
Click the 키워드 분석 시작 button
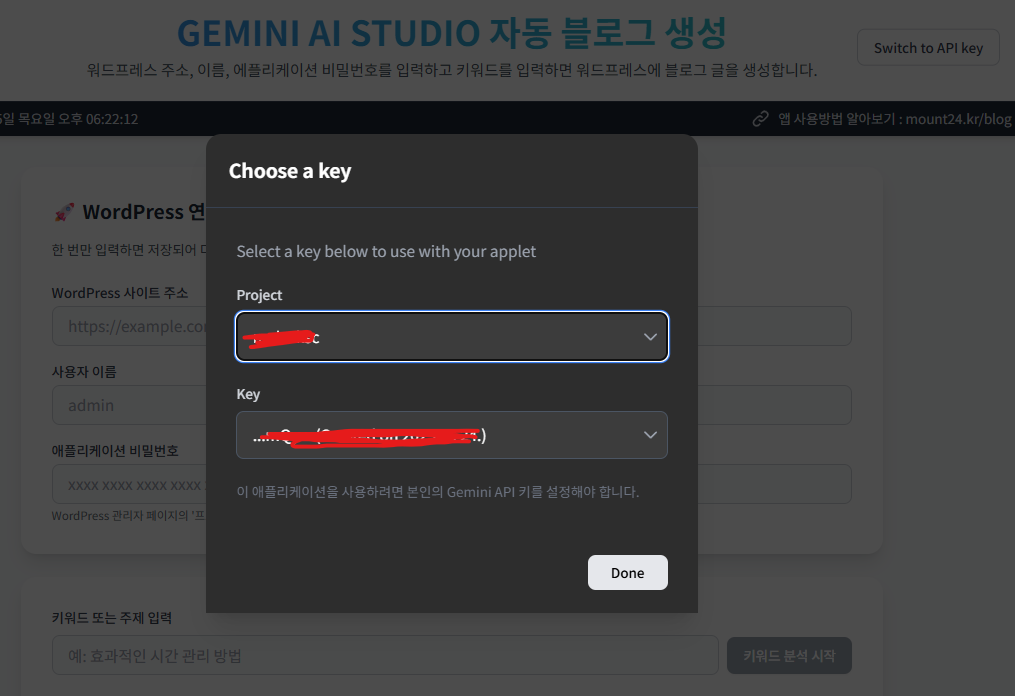click(789, 656)
